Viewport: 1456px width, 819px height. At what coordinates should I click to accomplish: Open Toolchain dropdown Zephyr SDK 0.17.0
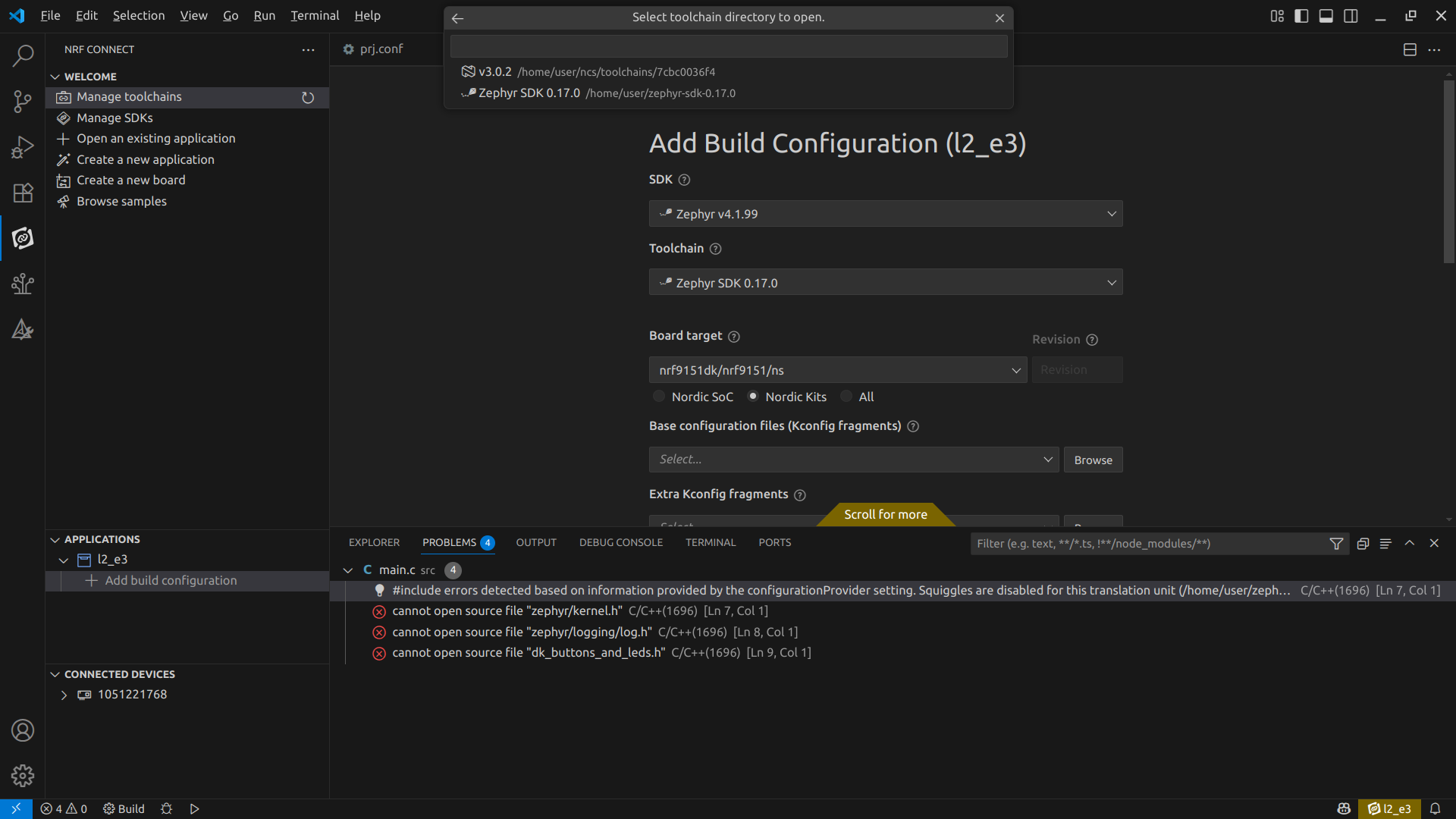(886, 283)
